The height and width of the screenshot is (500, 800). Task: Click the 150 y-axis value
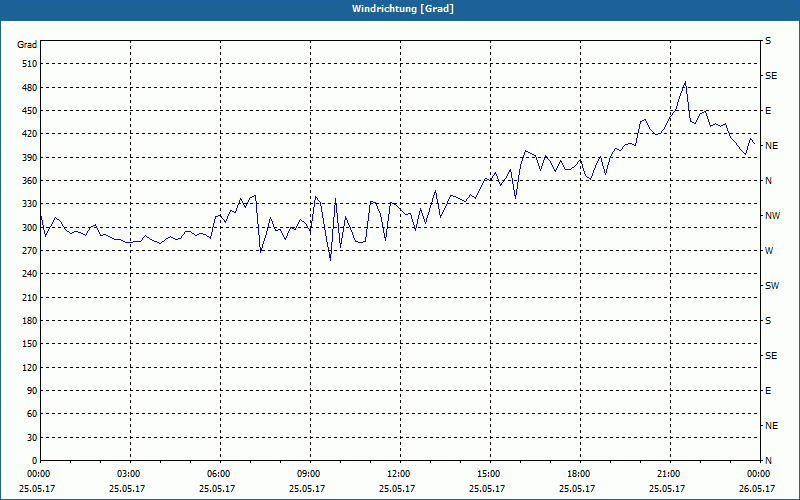click(30, 344)
